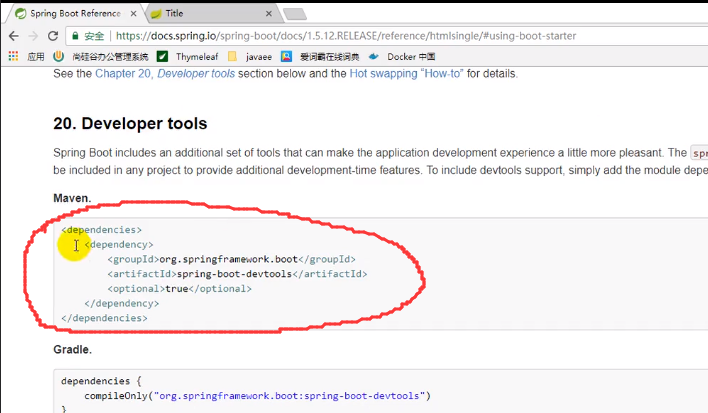Switch to the Spring Boot Reference tab

(75, 14)
